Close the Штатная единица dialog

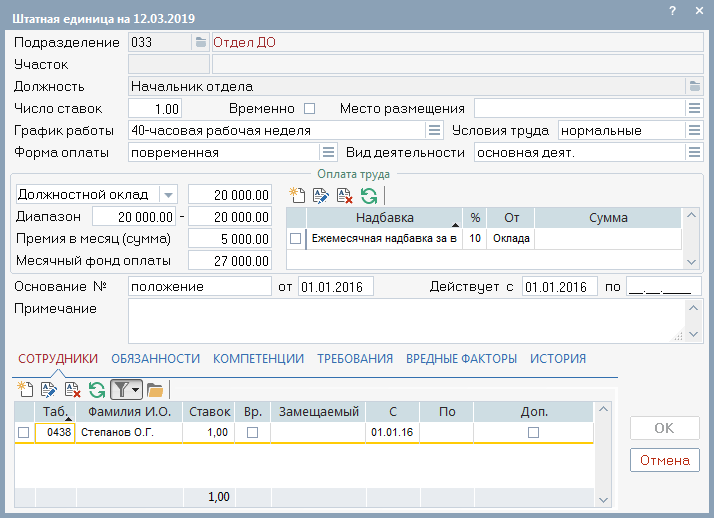point(699,10)
